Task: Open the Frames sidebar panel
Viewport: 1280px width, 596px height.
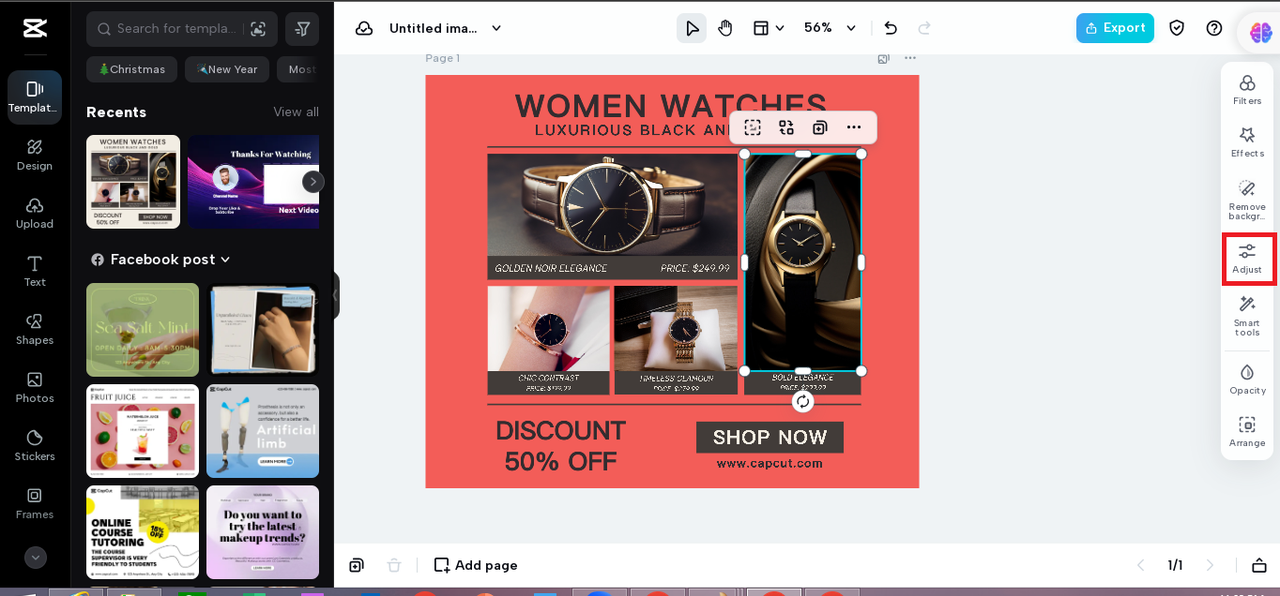Action: (x=35, y=503)
